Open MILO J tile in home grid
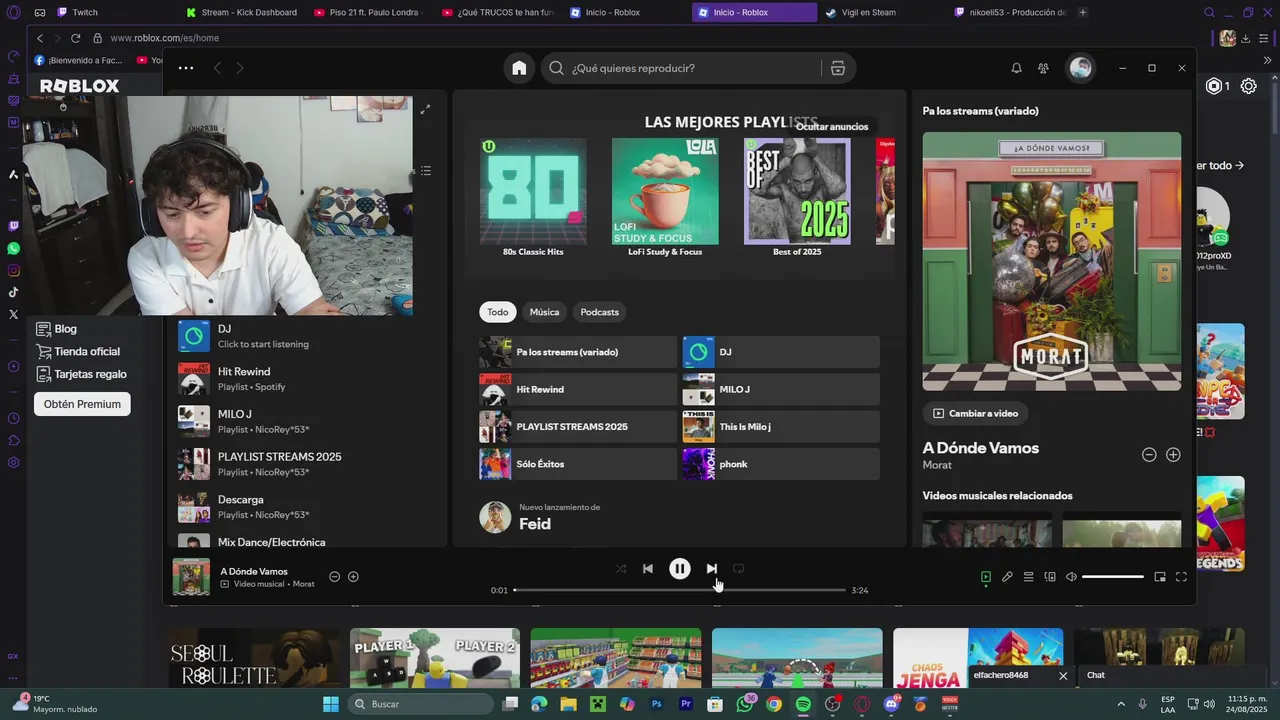 click(x=781, y=389)
